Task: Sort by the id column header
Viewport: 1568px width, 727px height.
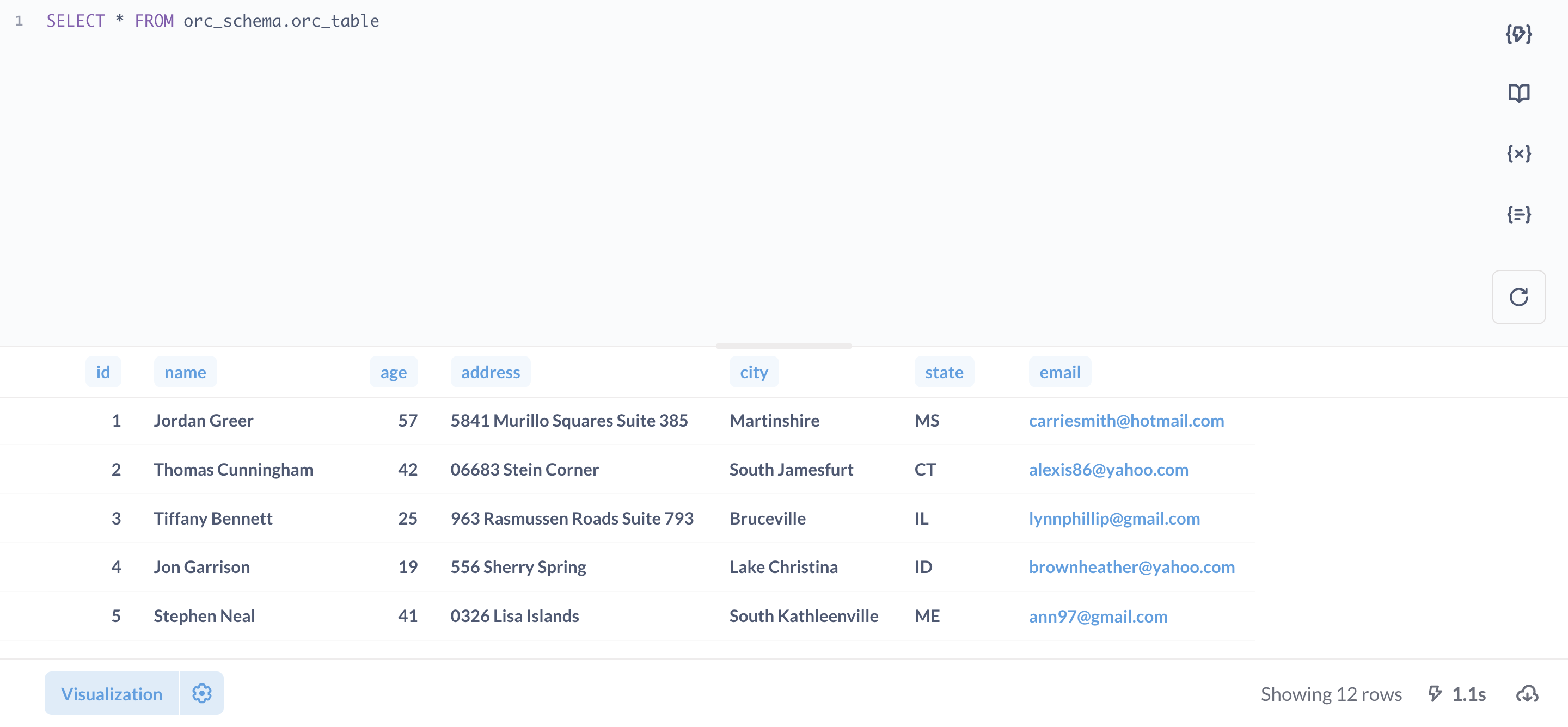Action: pos(103,372)
